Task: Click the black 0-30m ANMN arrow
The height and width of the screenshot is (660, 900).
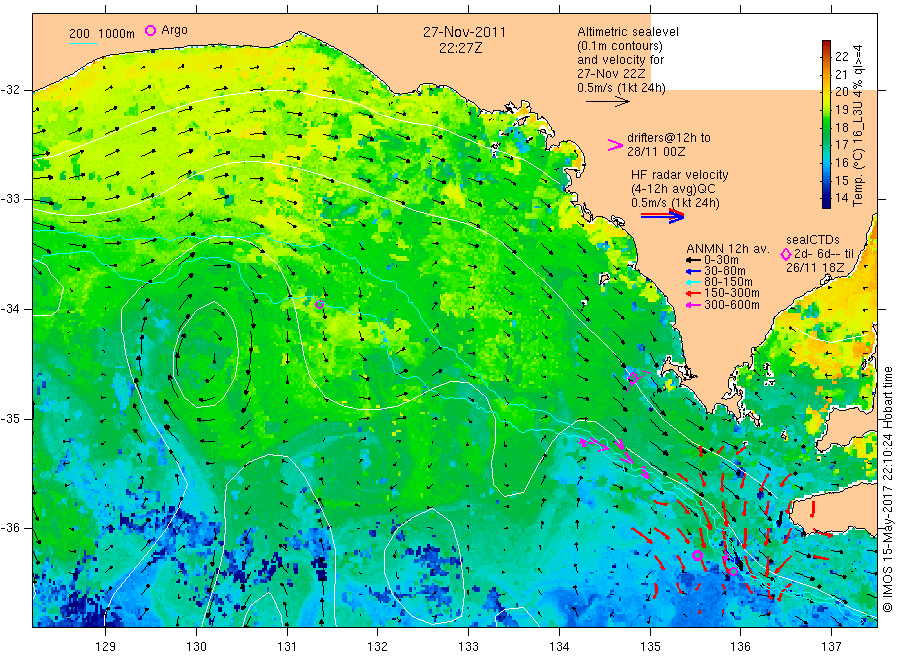Action: tap(694, 260)
